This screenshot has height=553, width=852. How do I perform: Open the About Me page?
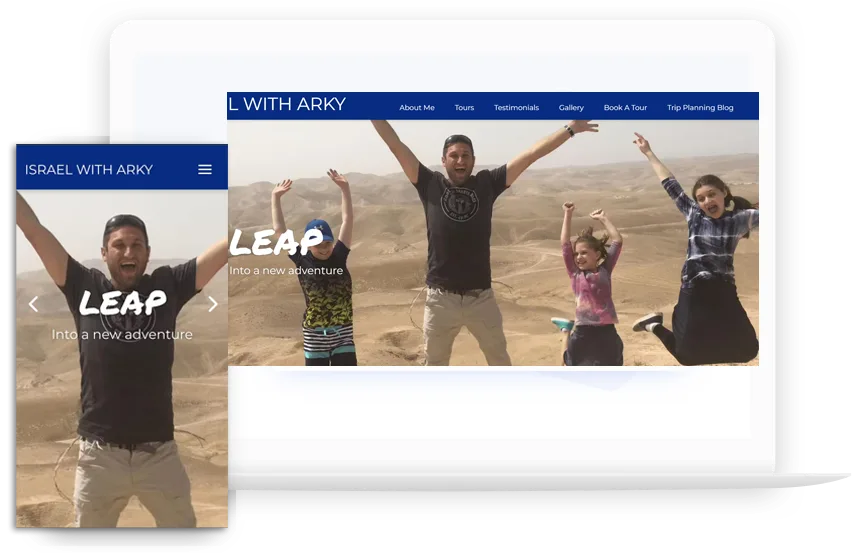[x=416, y=108]
